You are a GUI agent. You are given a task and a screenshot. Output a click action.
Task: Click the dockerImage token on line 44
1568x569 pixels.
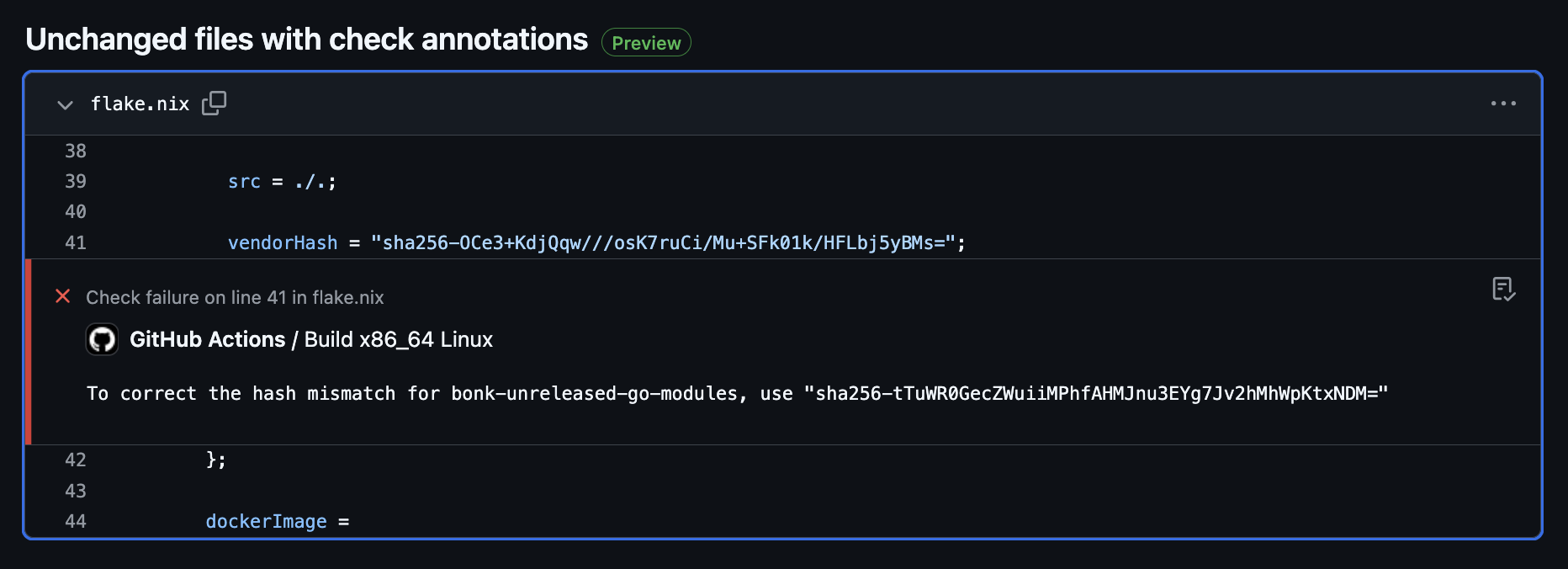point(267,521)
